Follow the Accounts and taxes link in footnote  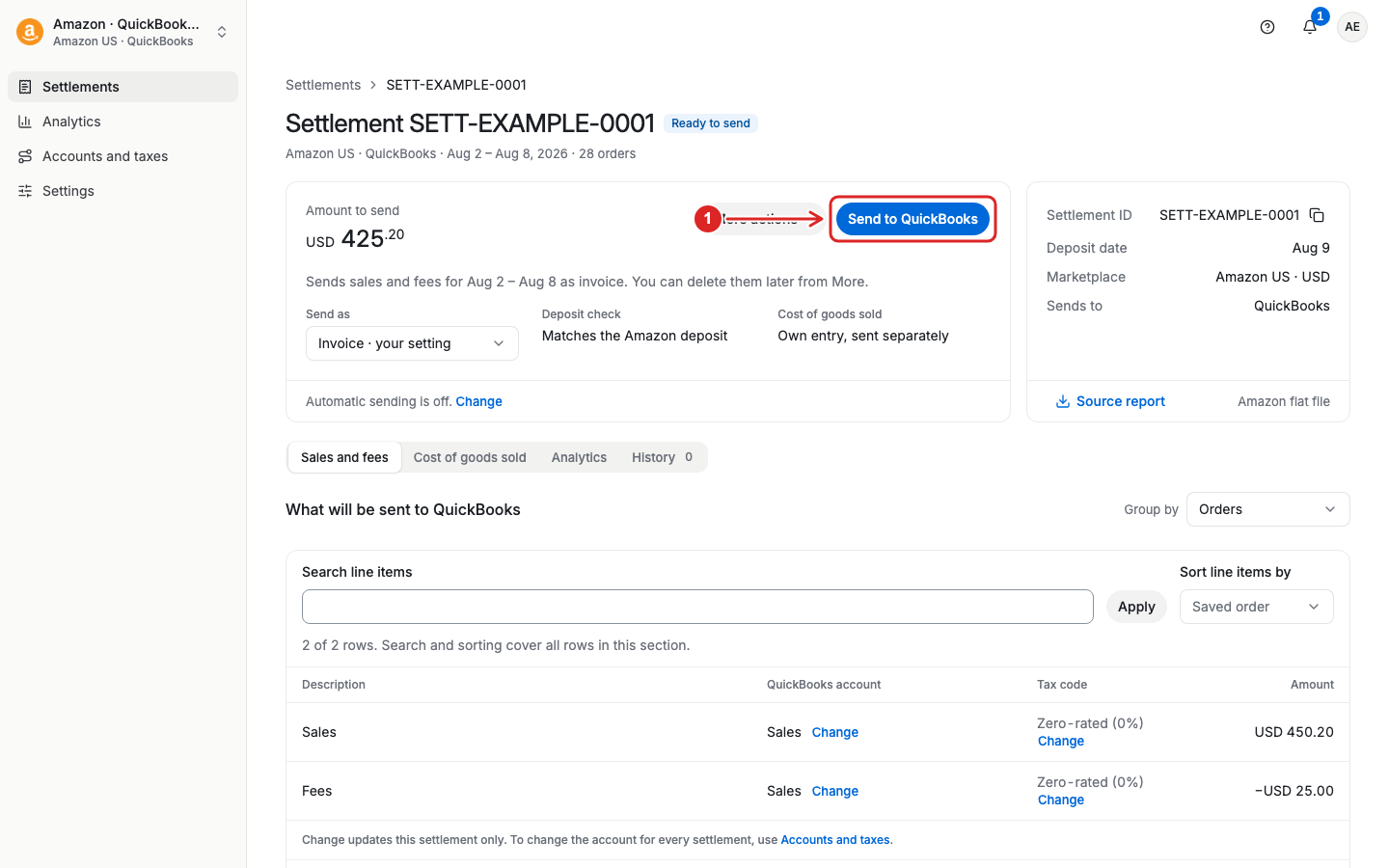[835, 840]
